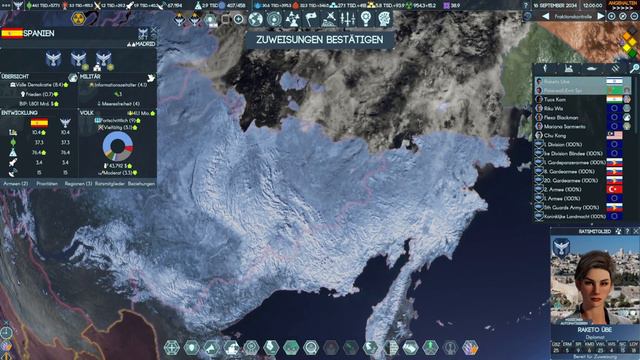
Task: Click the councilor portrait image
Action: click(x=595, y=281)
